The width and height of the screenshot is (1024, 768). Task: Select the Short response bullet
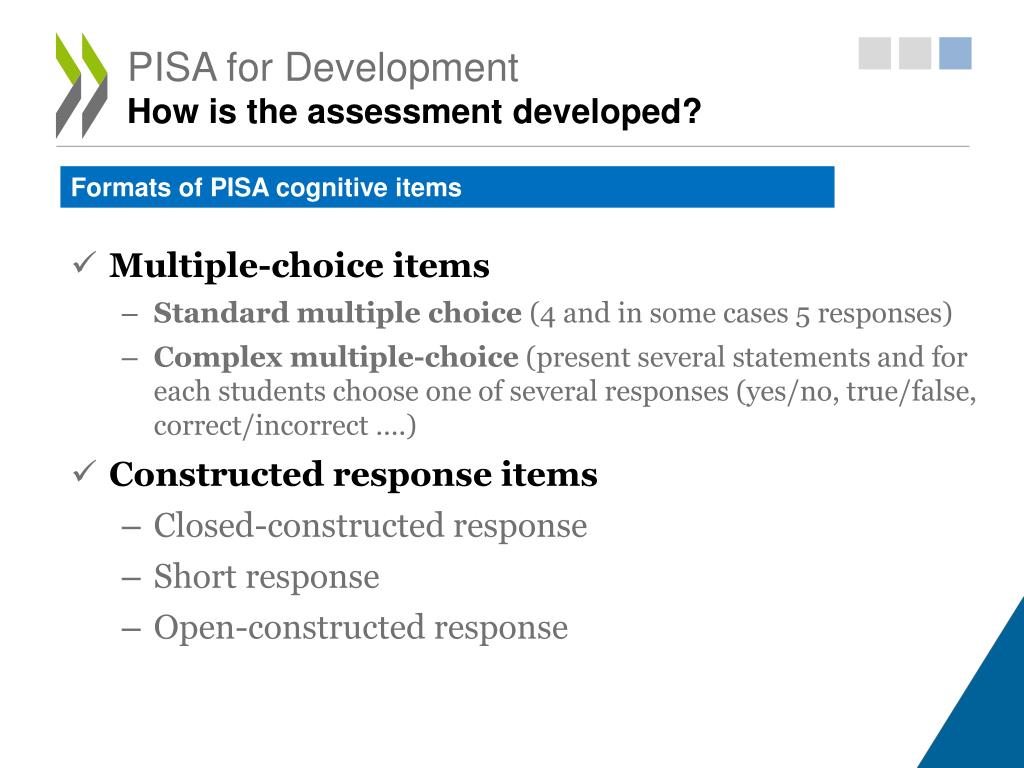pos(266,577)
